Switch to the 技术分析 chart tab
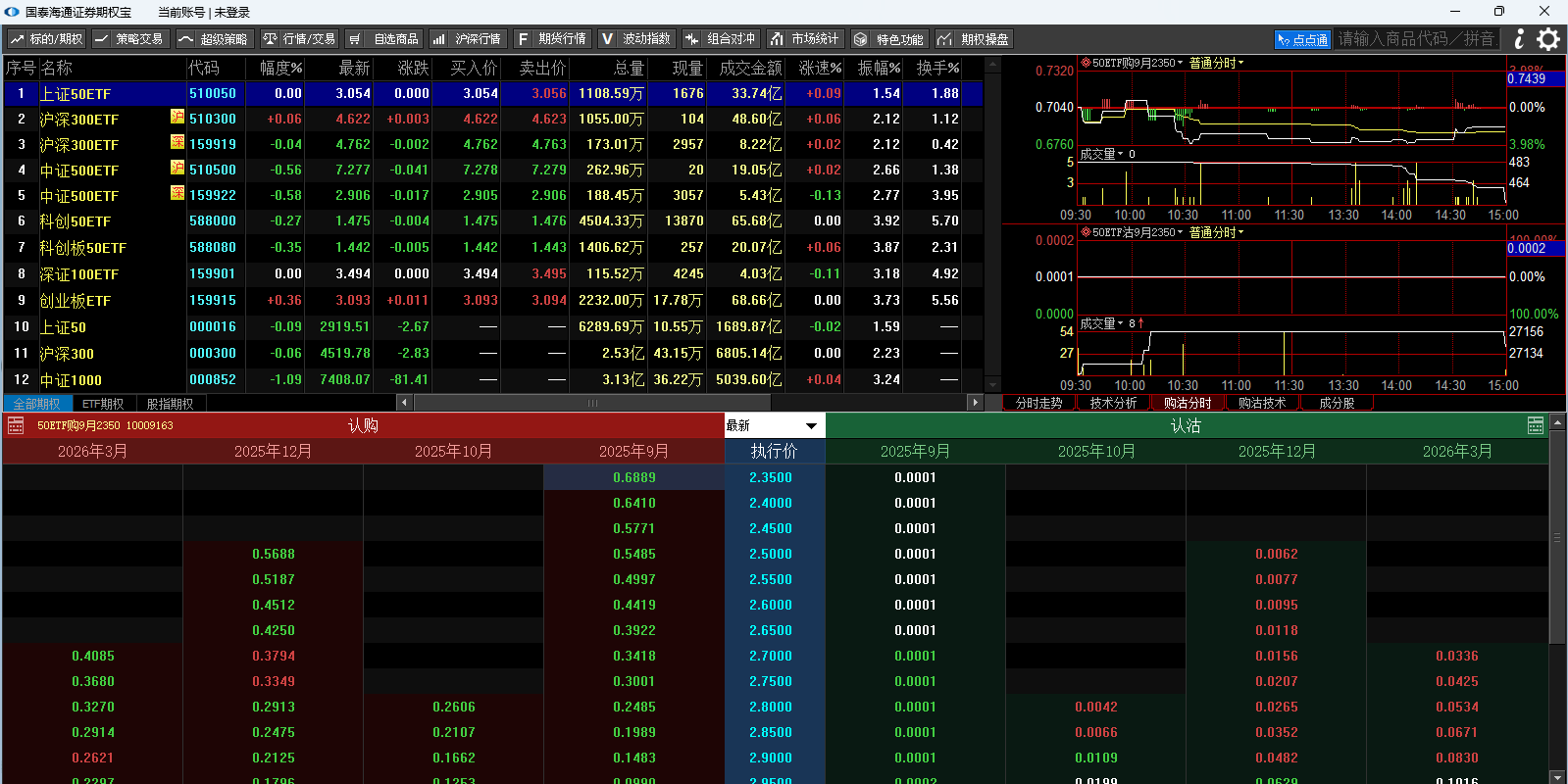 click(x=1113, y=403)
